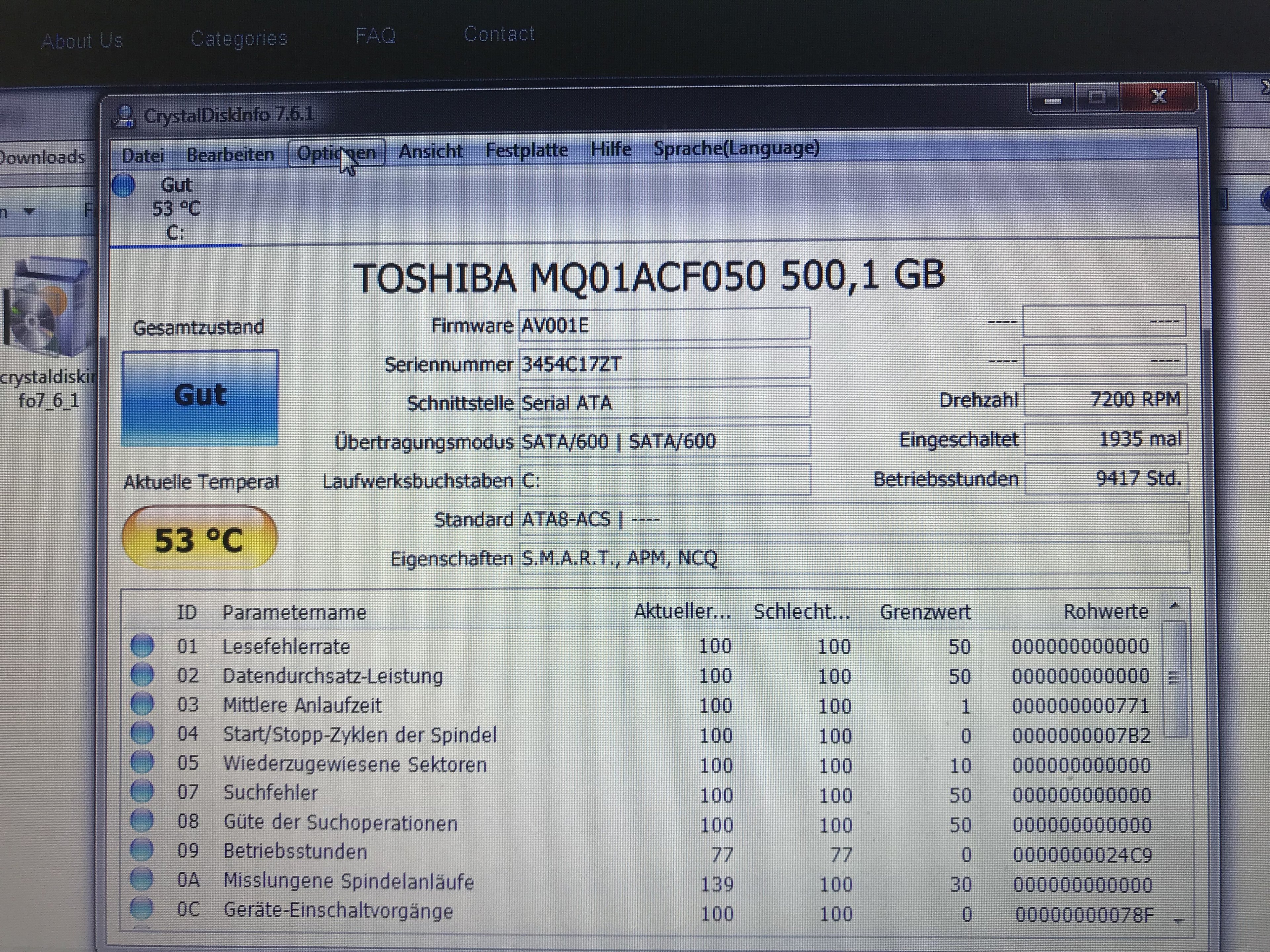The height and width of the screenshot is (952, 1270).
Task: Click status orb for Betriebsstunden attribute row
Action: [x=142, y=849]
